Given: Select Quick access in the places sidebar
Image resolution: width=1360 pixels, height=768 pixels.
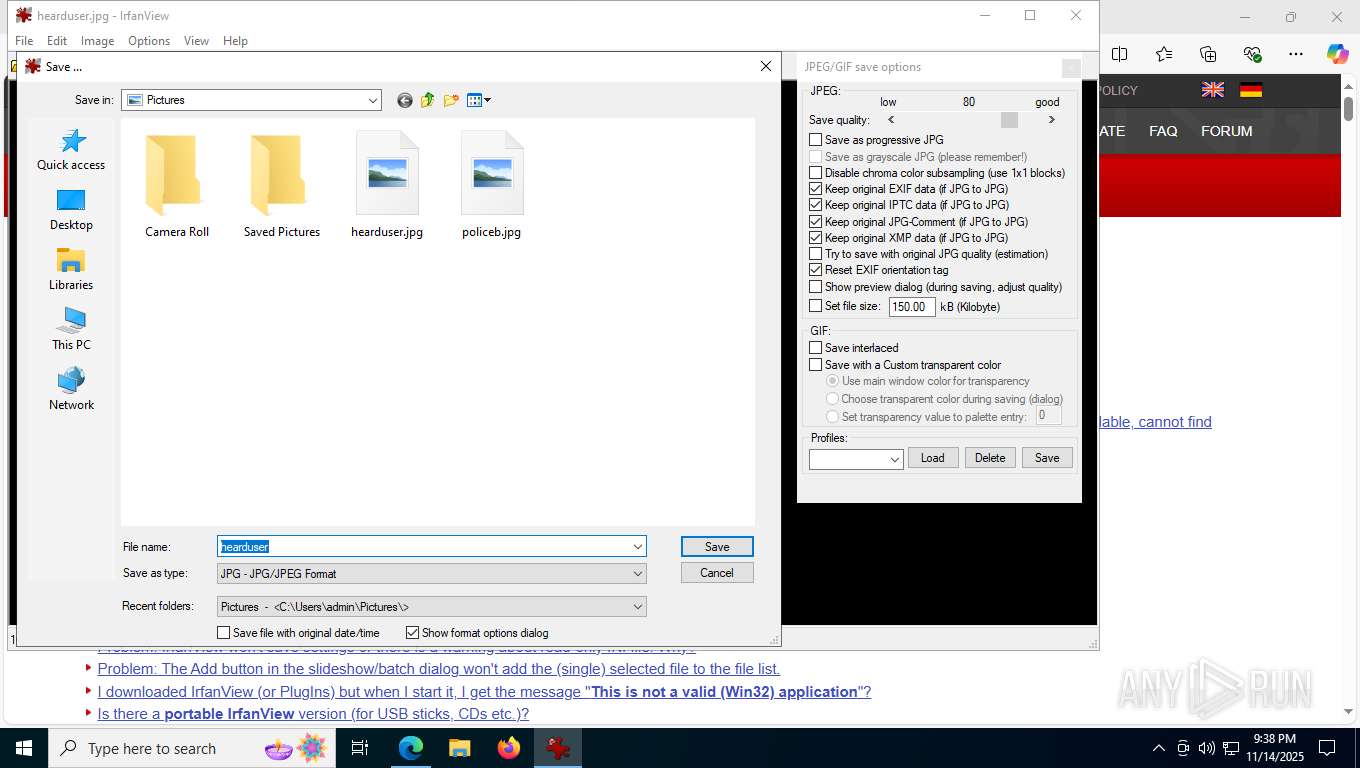Looking at the screenshot, I should coord(71,150).
